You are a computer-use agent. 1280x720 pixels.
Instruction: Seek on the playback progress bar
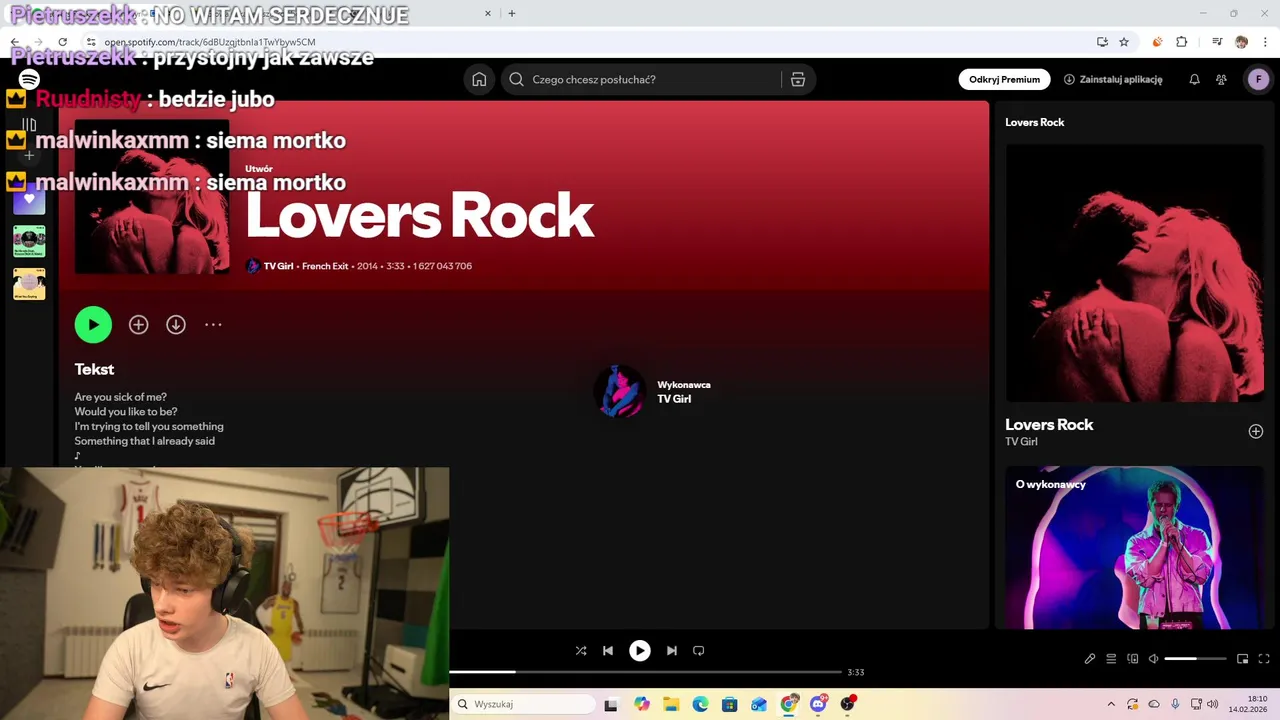coord(645,672)
